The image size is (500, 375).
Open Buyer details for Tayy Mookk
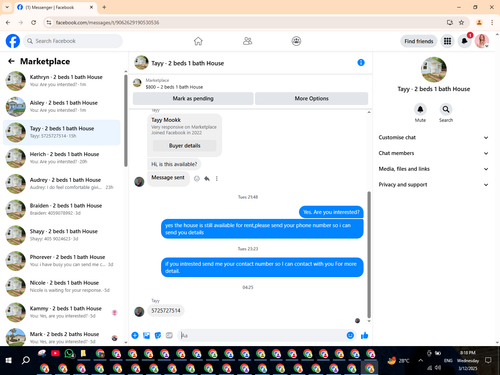click(184, 146)
